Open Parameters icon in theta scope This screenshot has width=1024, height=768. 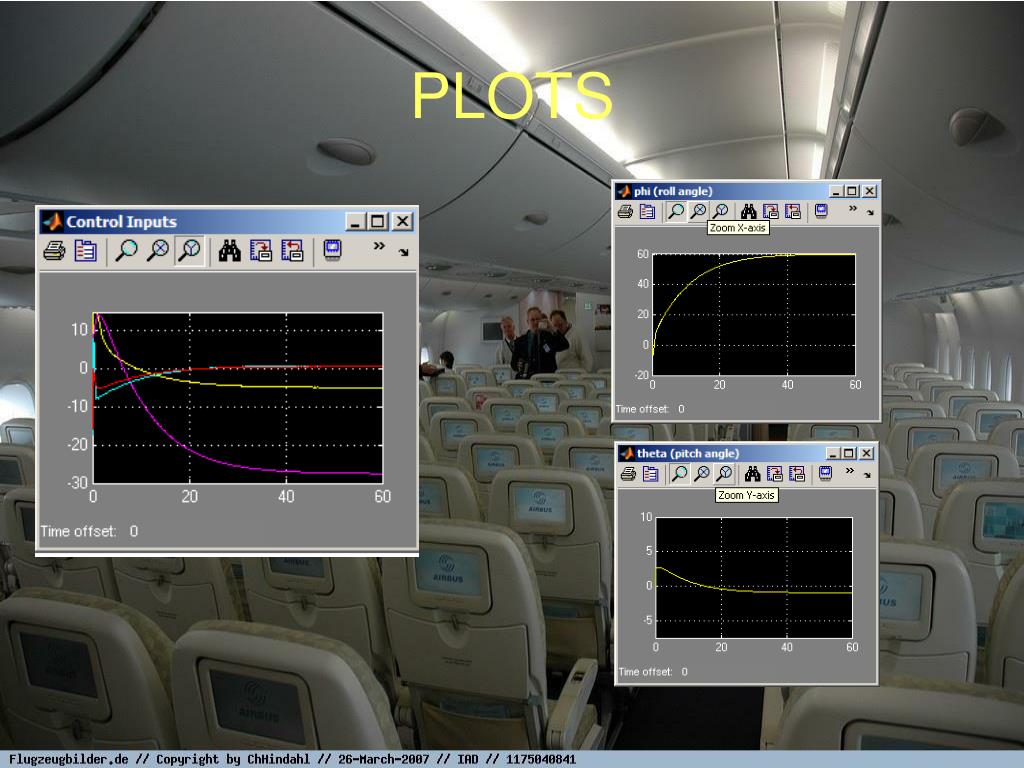[x=650, y=474]
